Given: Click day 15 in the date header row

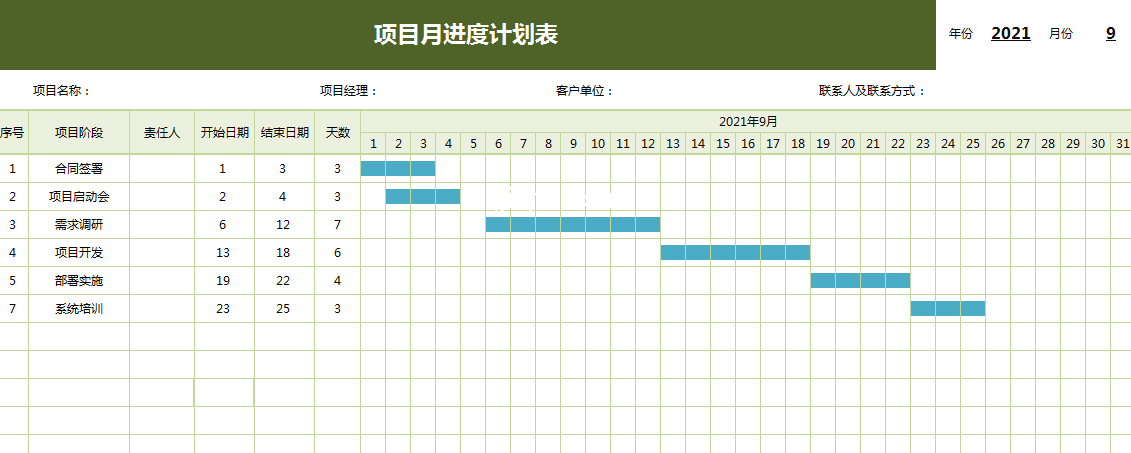Looking at the screenshot, I should tap(723, 144).
